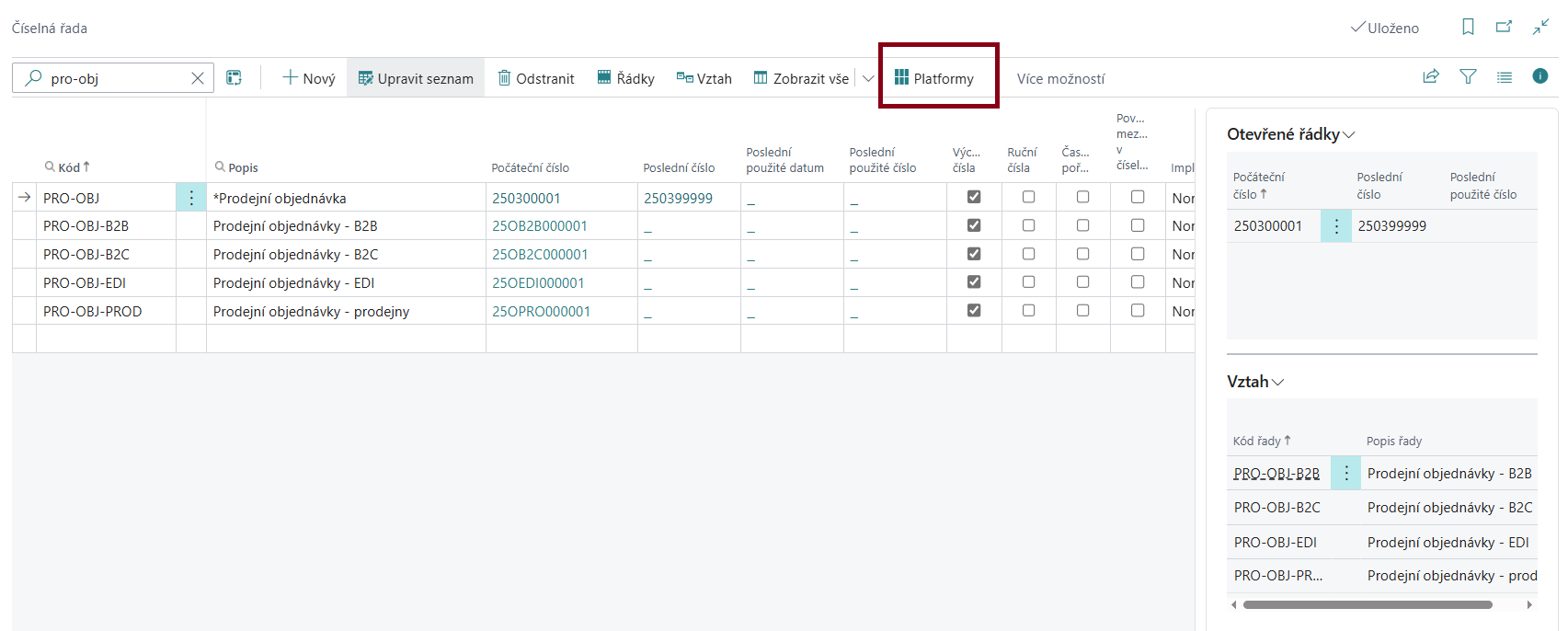Screen dimensions: 1568x631
Task: Click the collapse page arrows icon
Action: click(x=1540, y=28)
